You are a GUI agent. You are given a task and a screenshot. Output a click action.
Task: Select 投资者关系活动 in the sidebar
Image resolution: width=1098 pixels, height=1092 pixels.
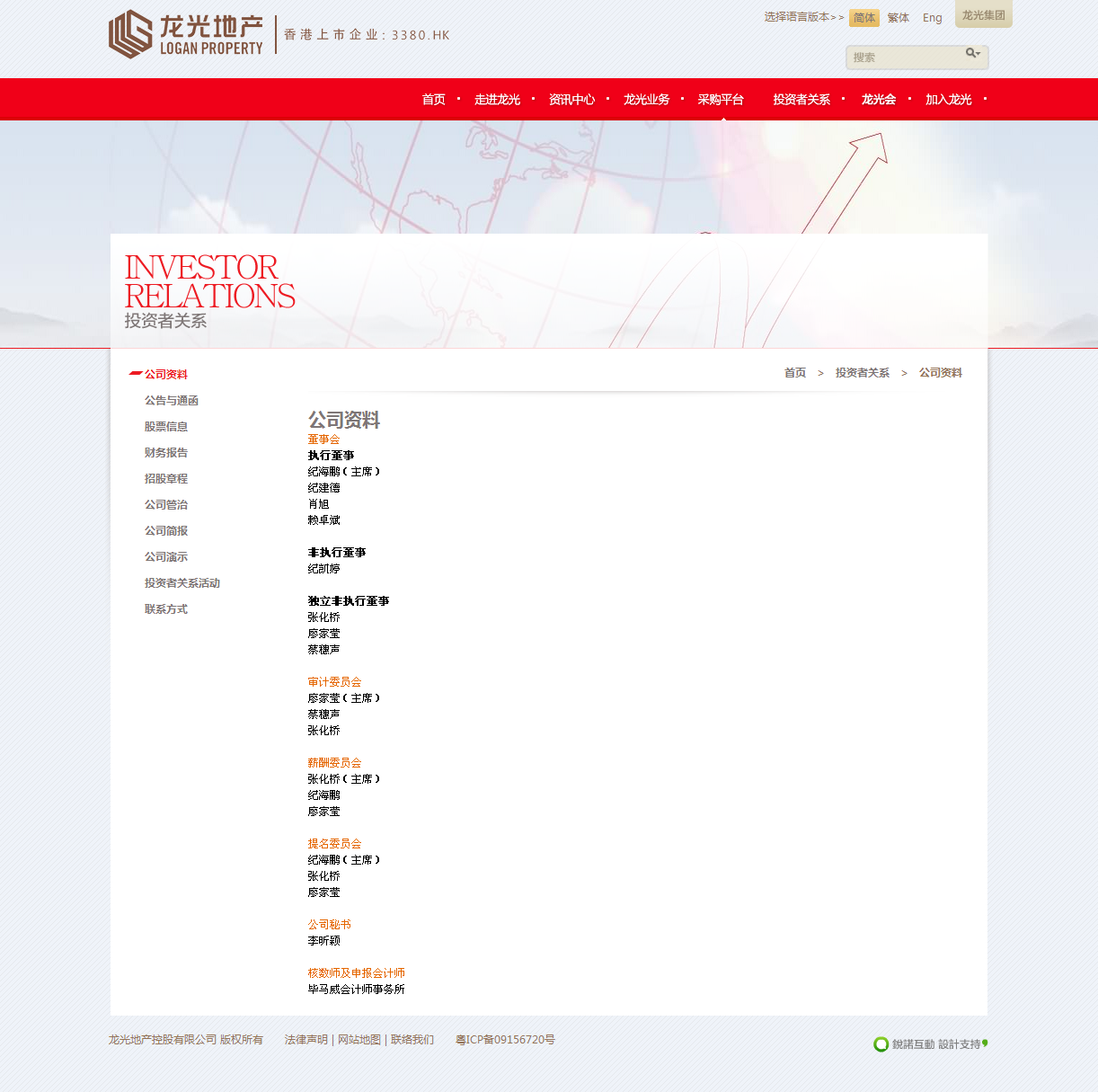pyautogui.click(x=182, y=583)
